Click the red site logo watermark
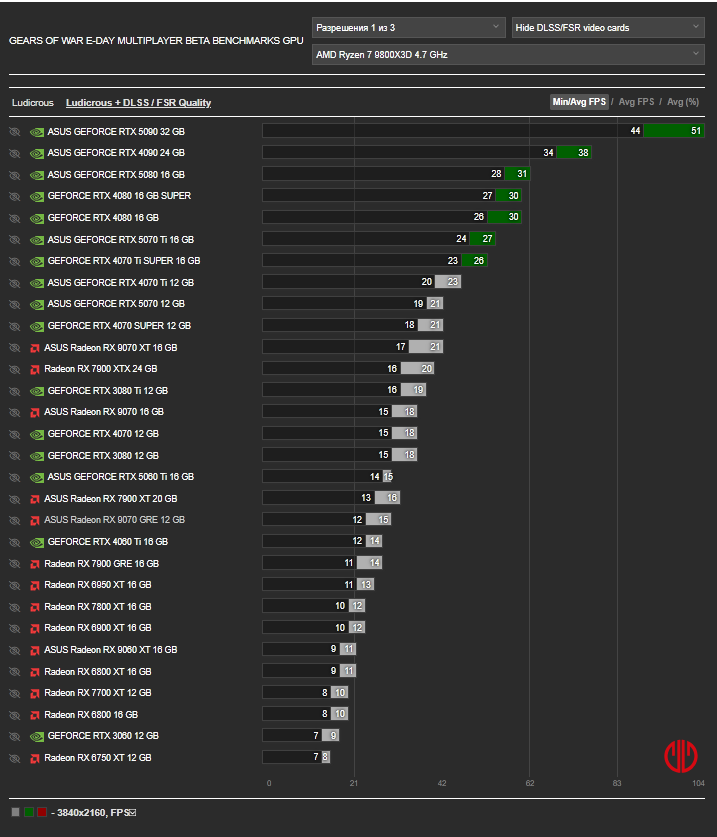The image size is (717, 837). point(681,756)
